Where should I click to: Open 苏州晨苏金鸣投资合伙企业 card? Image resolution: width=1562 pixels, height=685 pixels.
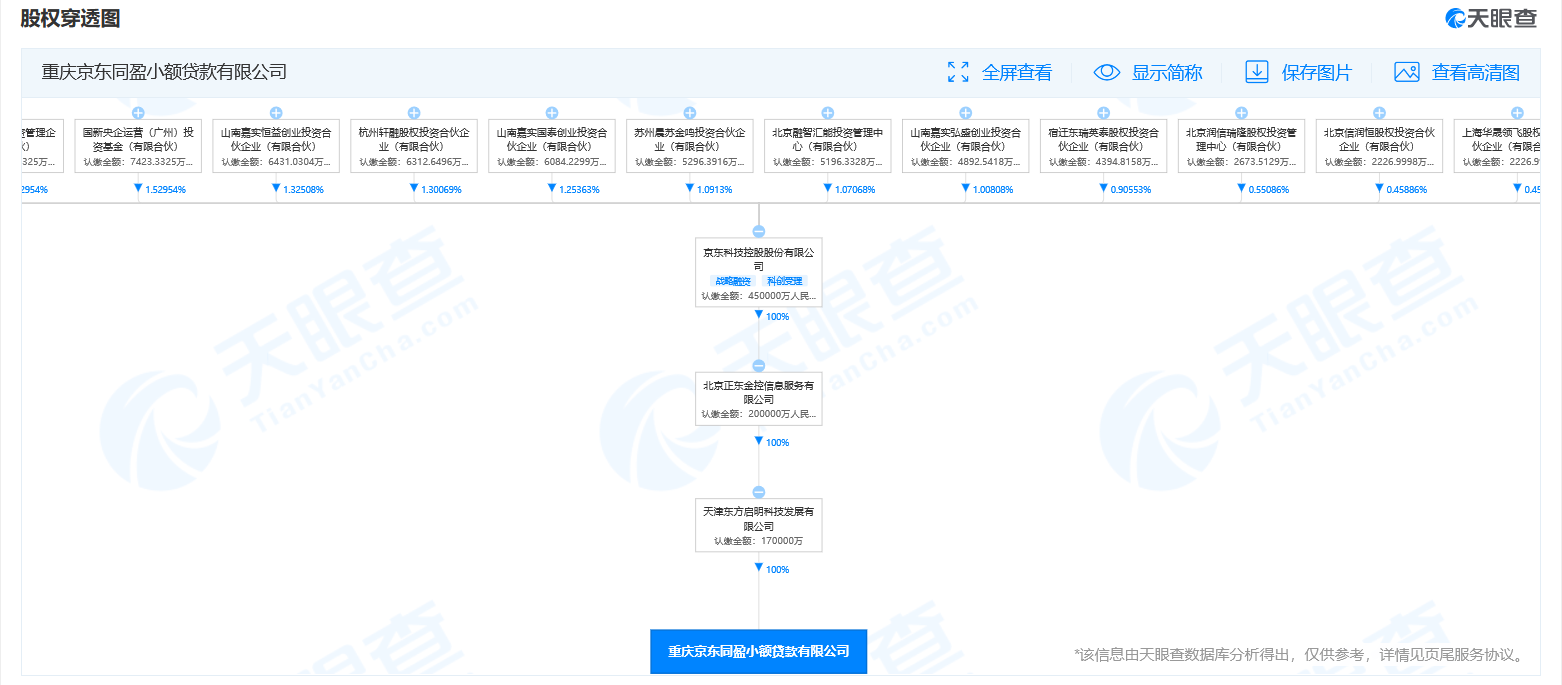[x=690, y=146]
